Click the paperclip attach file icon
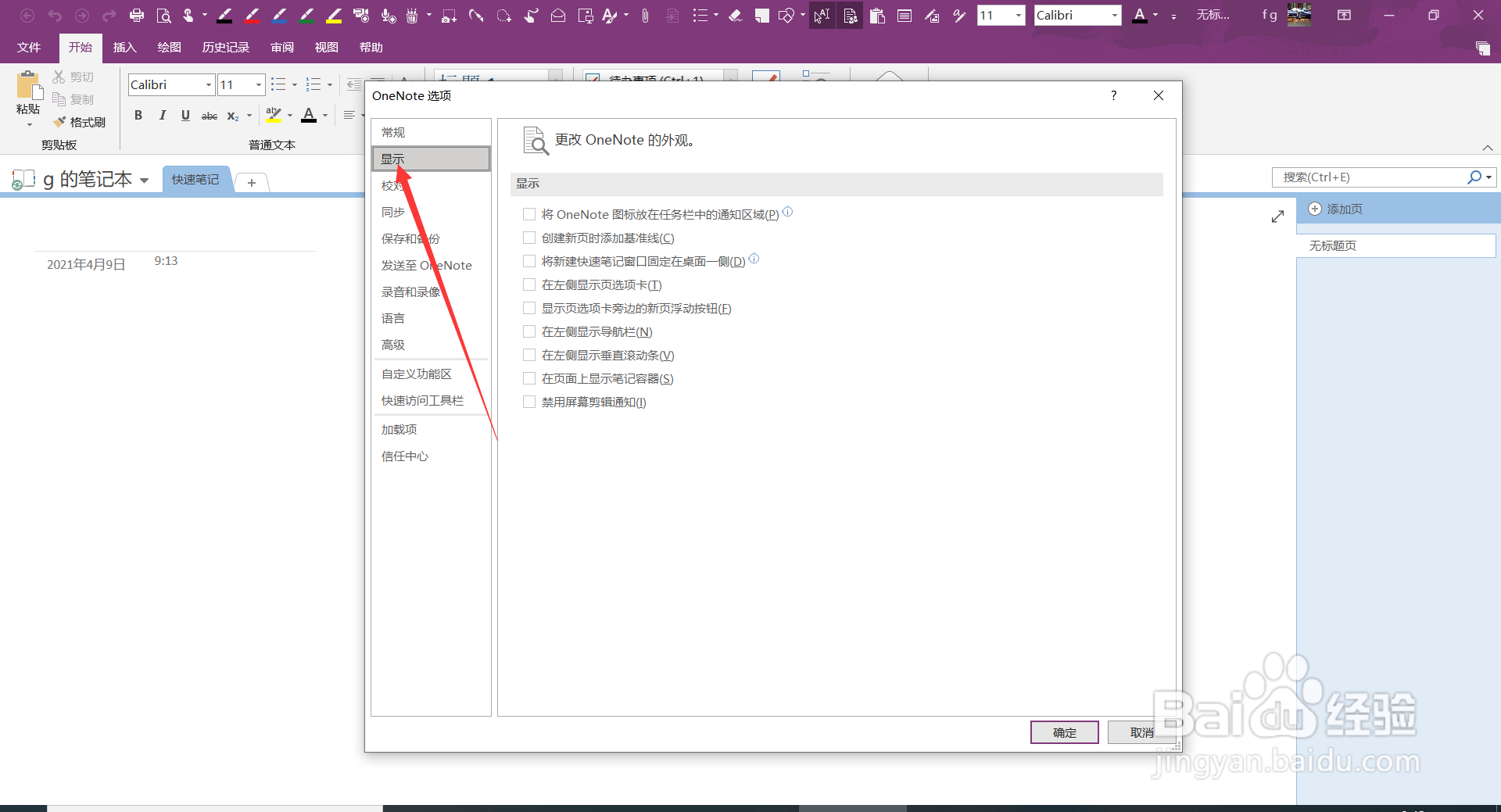1501x812 pixels. pos(645,15)
